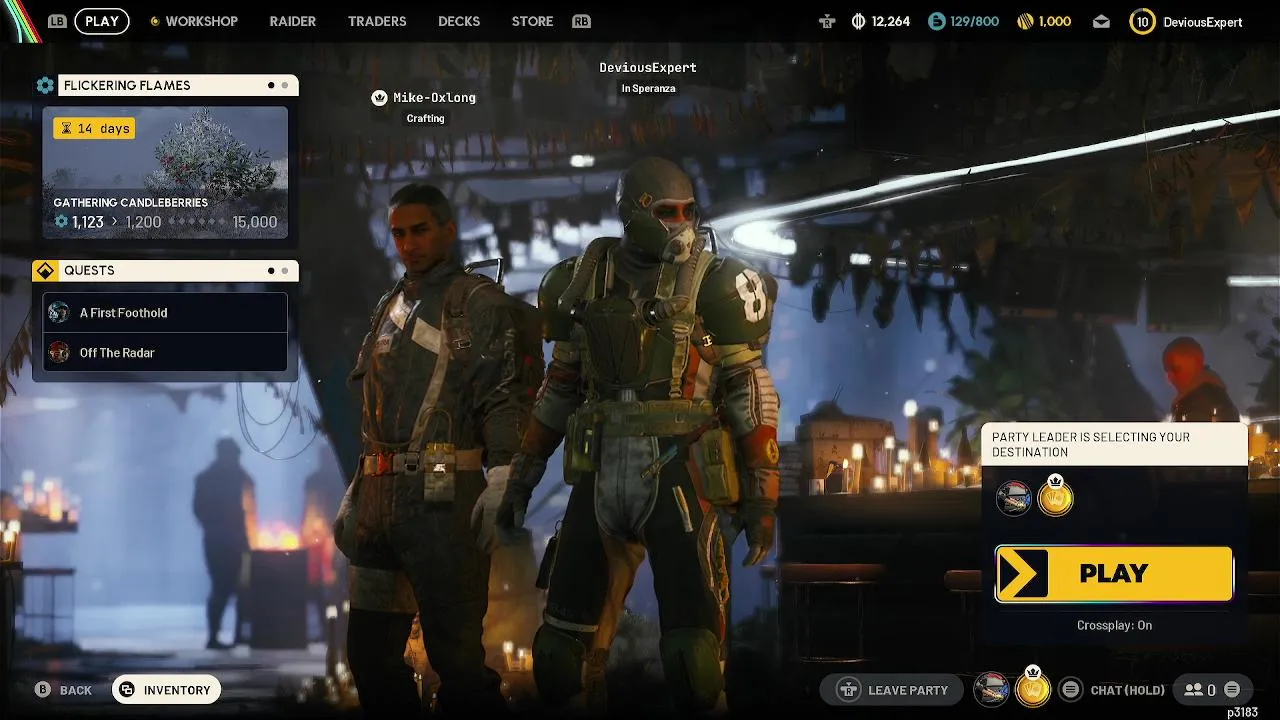
Task: Click the crown icon beside Mike-Oxlong
Action: pyautogui.click(x=379, y=97)
